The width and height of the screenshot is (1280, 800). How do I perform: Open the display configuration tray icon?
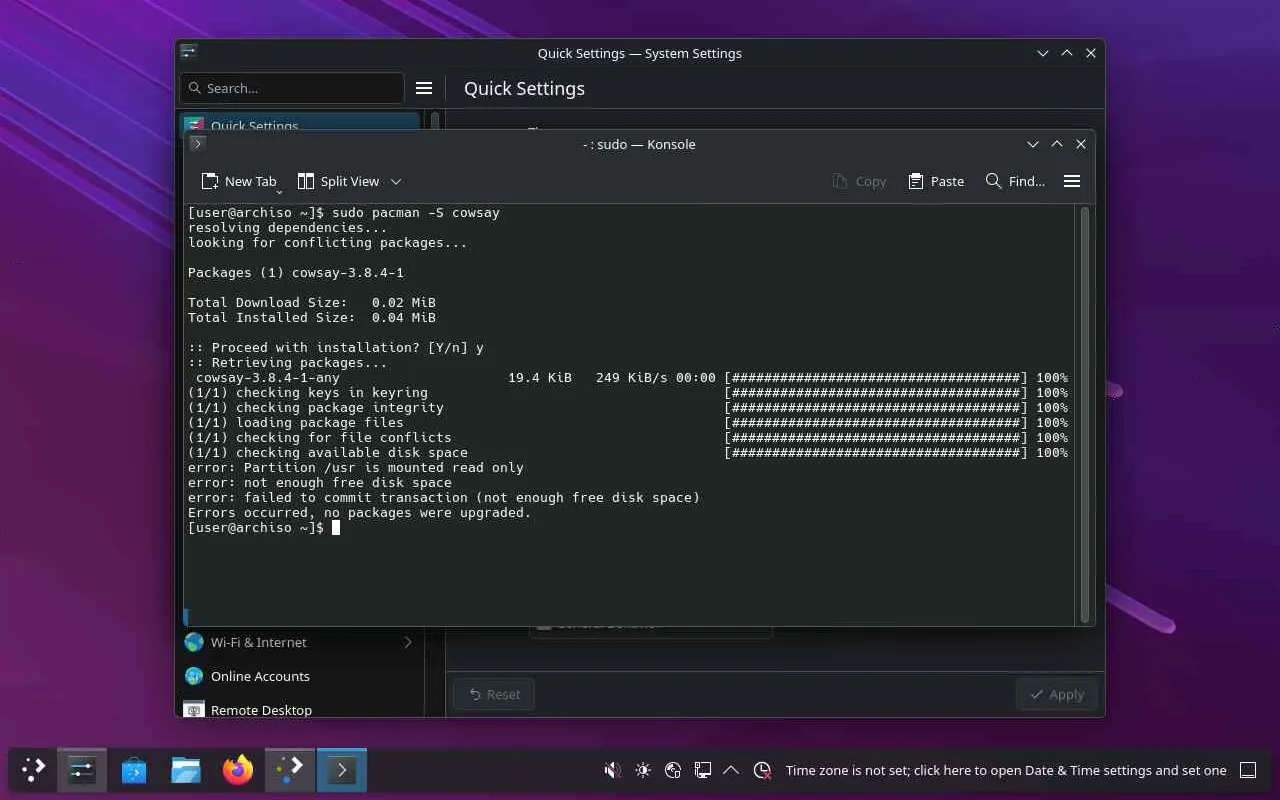click(x=703, y=770)
